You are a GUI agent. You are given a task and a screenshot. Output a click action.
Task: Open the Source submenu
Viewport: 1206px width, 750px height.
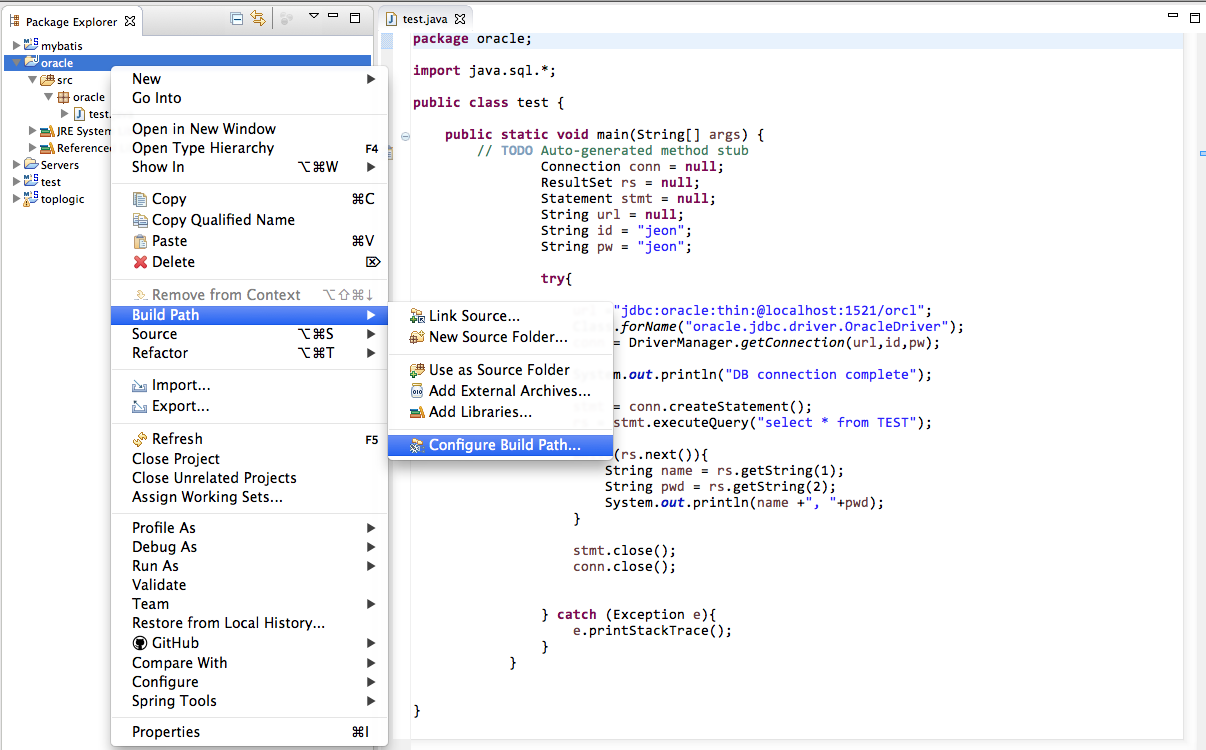coord(249,334)
